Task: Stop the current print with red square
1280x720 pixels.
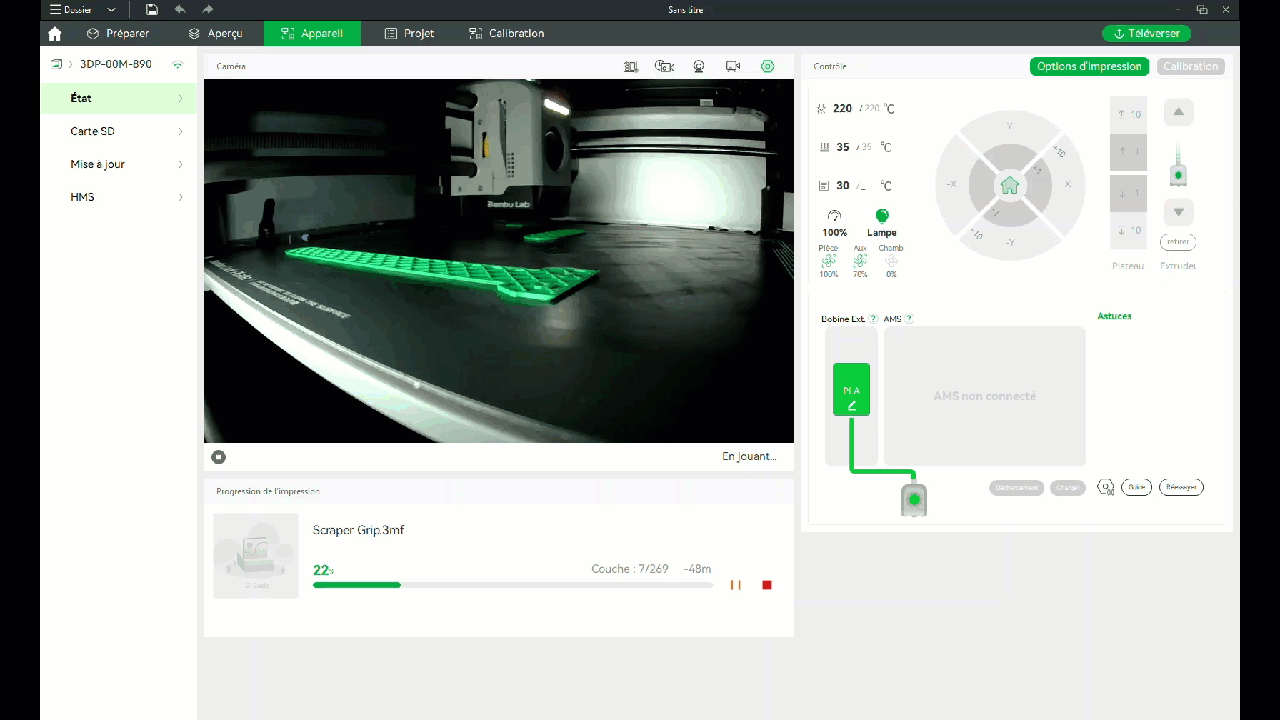Action: (767, 585)
